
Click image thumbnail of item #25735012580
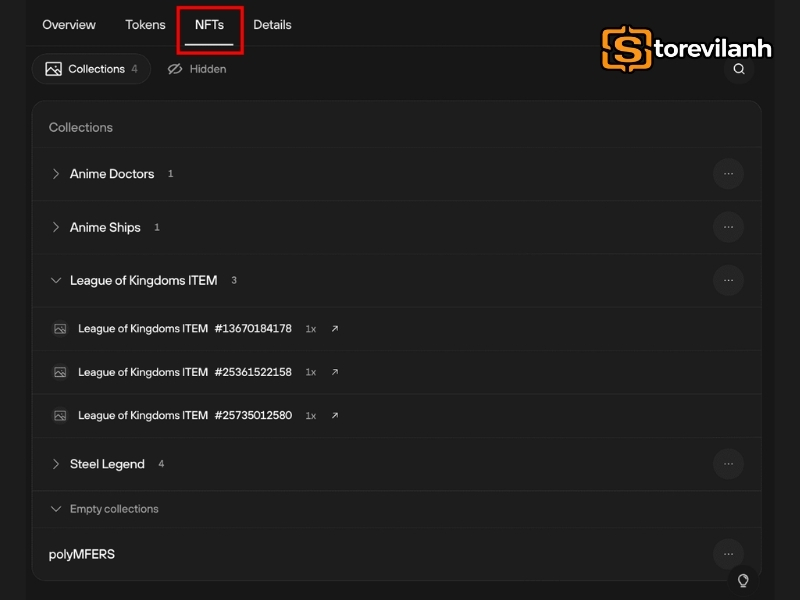(60, 415)
